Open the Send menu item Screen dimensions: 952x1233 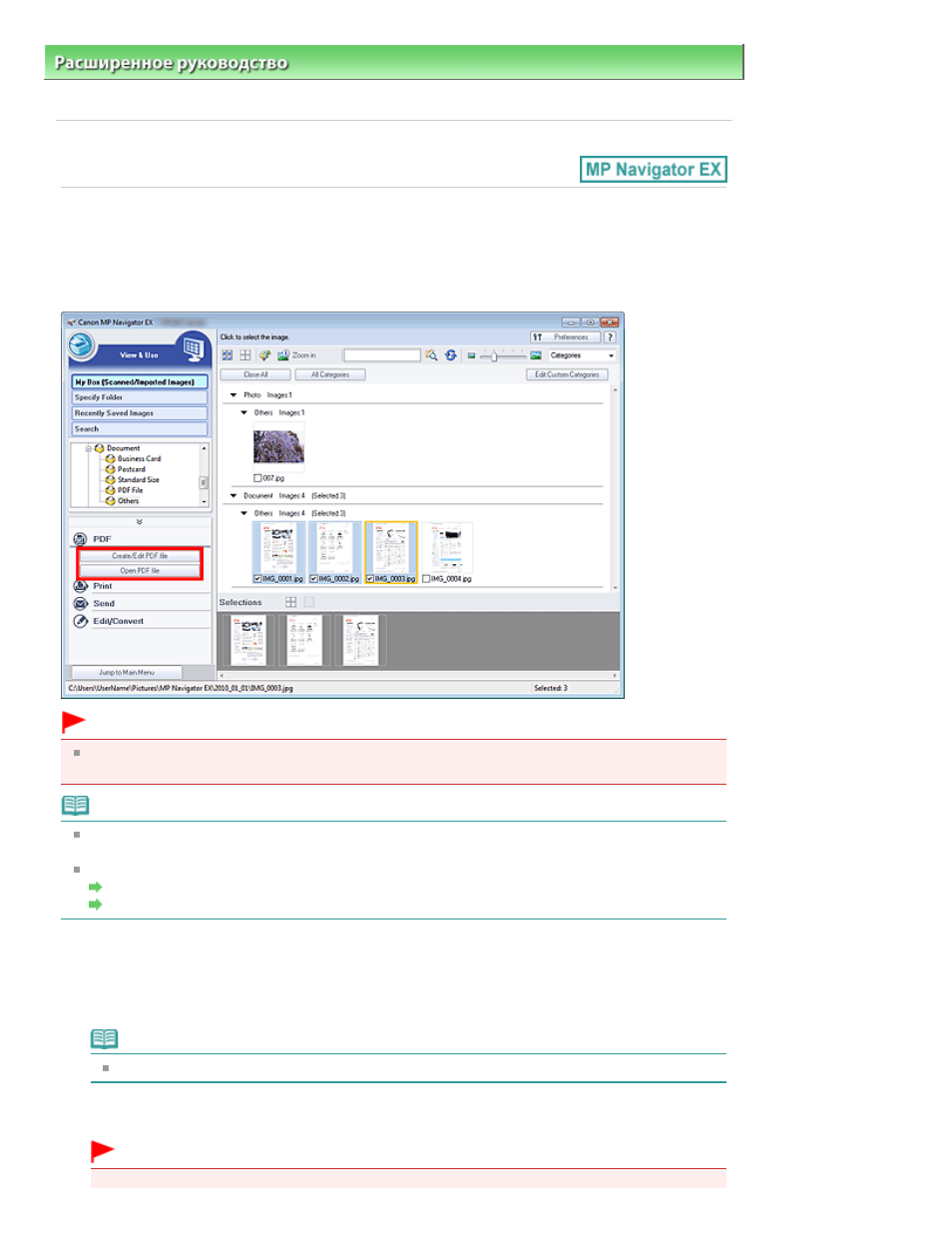pos(104,604)
